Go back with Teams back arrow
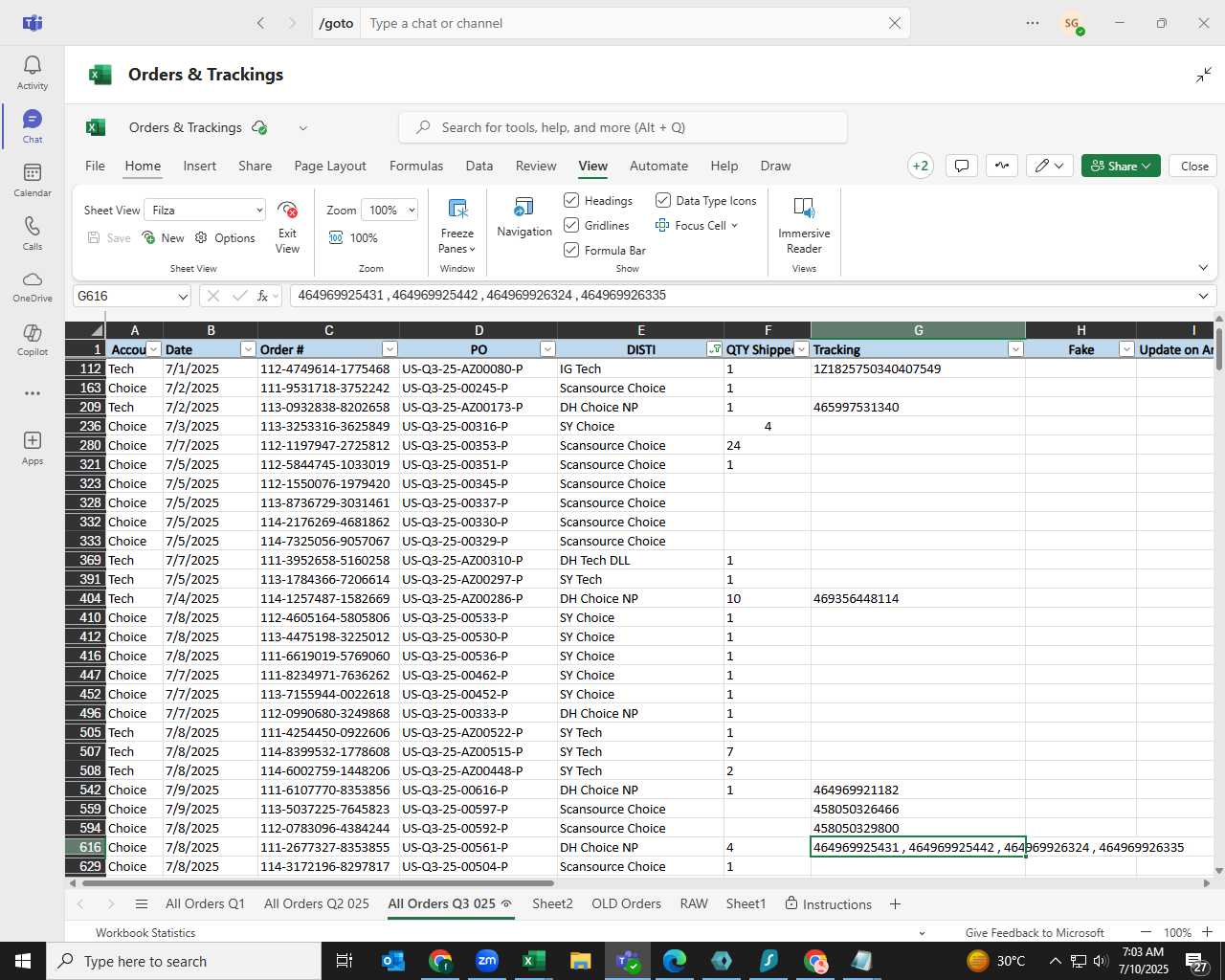Viewport: 1225px width, 980px height. [x=260, y=23]
